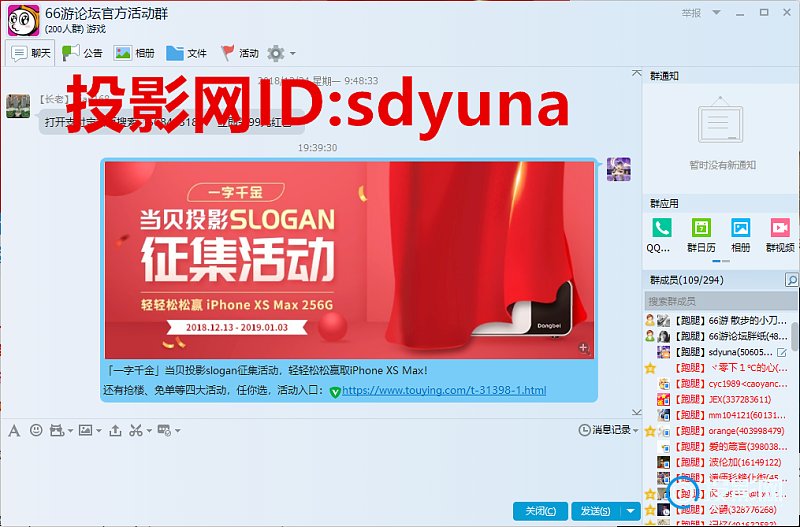800x527 pixels.
Task: Open the touying.com activity link
Action: [x=444, y=390]
